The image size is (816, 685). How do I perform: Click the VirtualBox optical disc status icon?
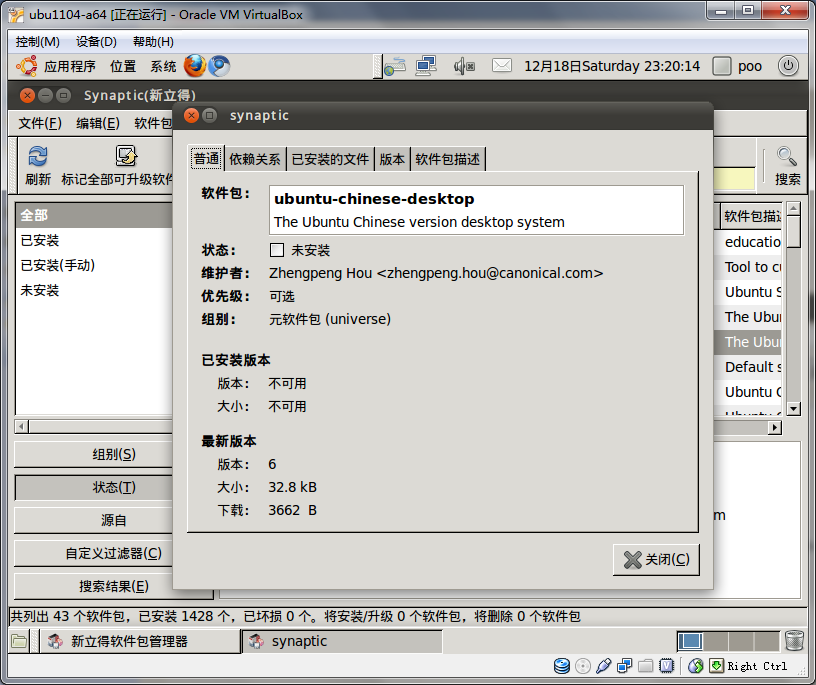pyautogui.click(x=583, y=666)
